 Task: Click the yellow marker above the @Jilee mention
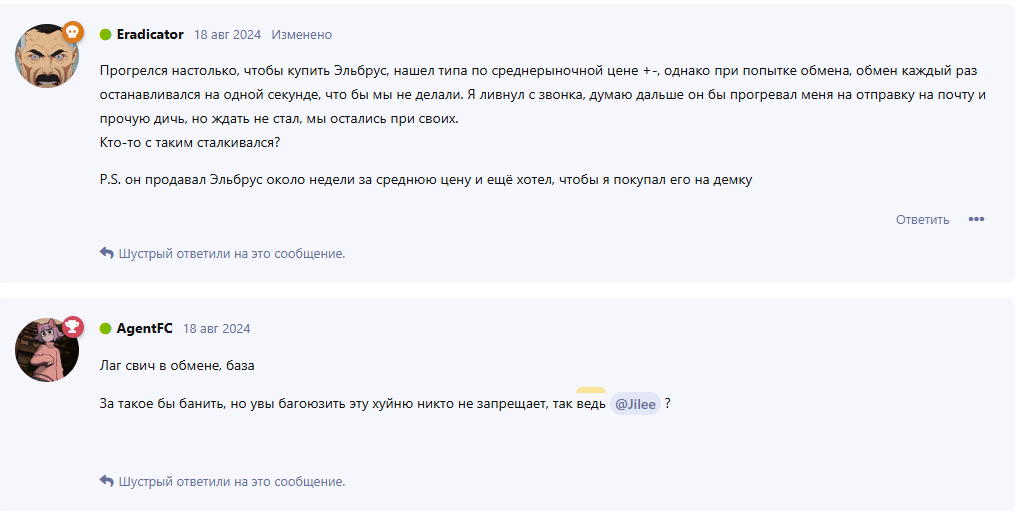click(x=590, y=391)
